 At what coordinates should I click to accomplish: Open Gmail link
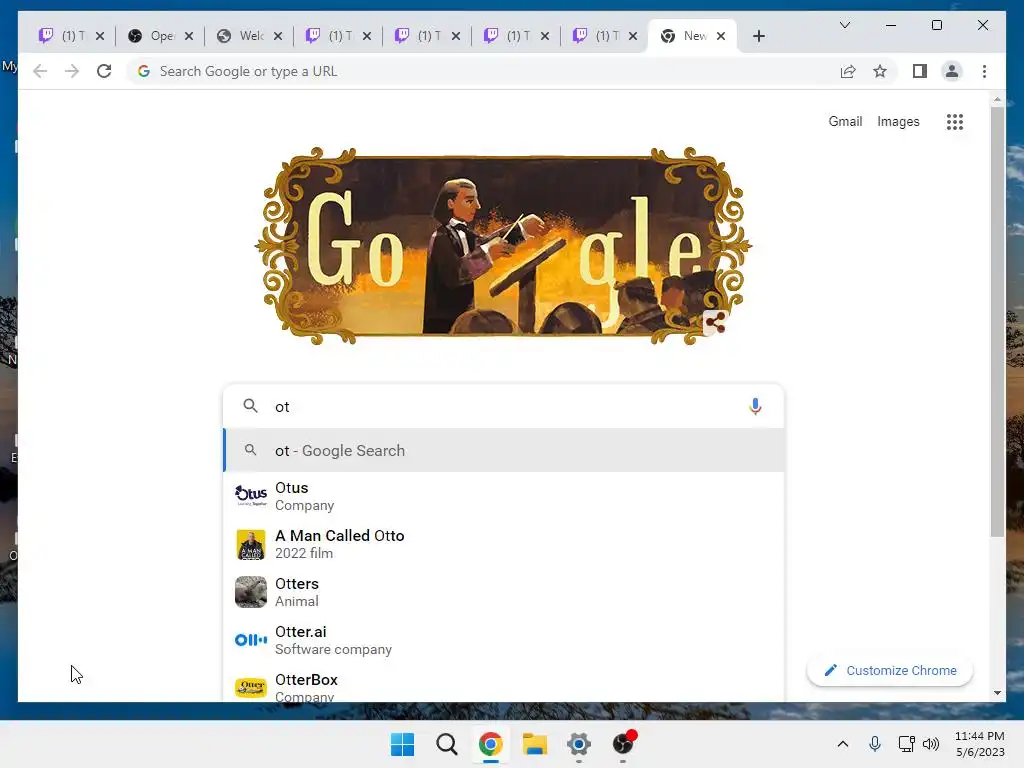(845, 121)
